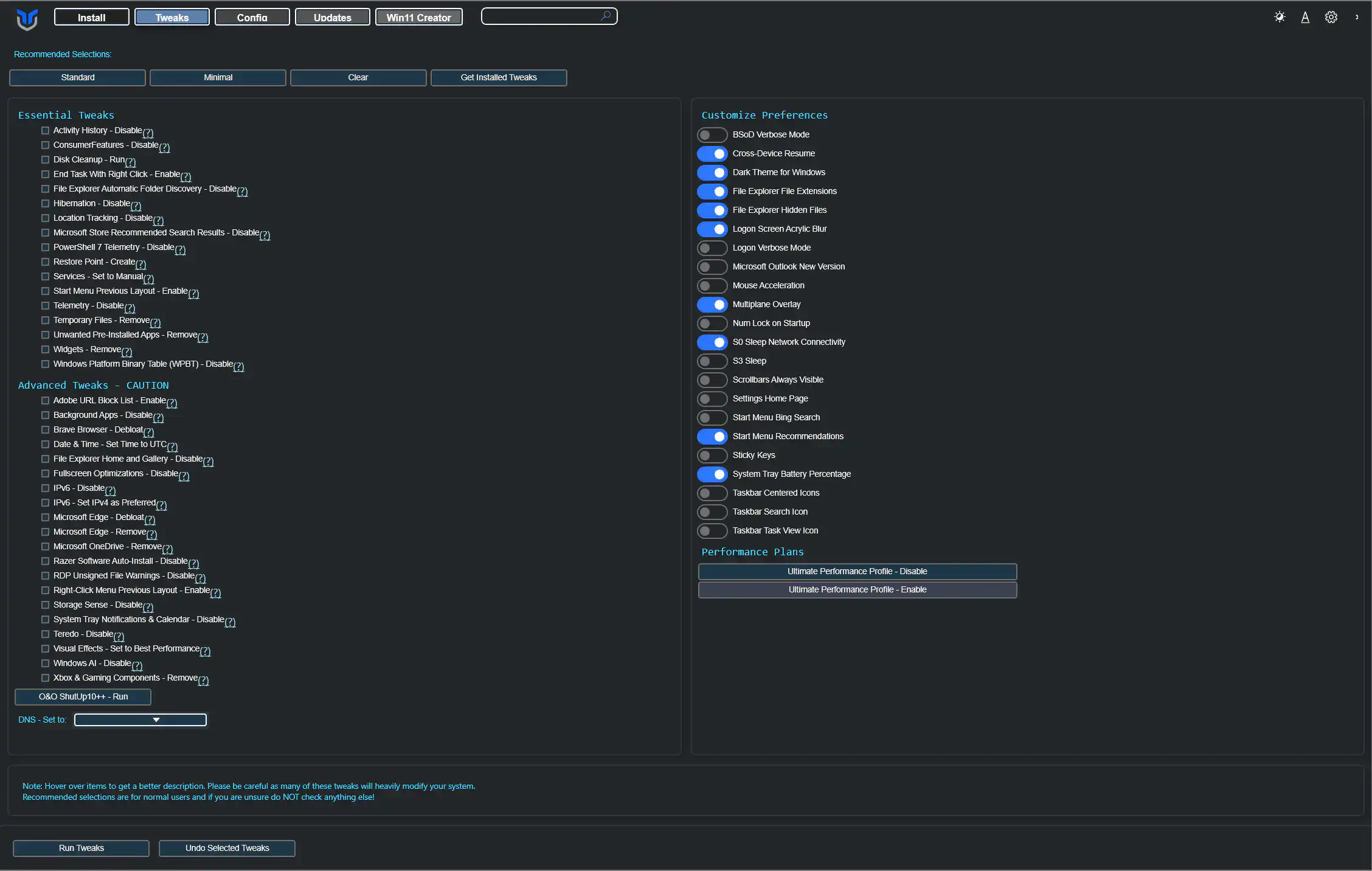Enable the Mouse Acceleration toggle
The image size is (1372, 871).
712,285
